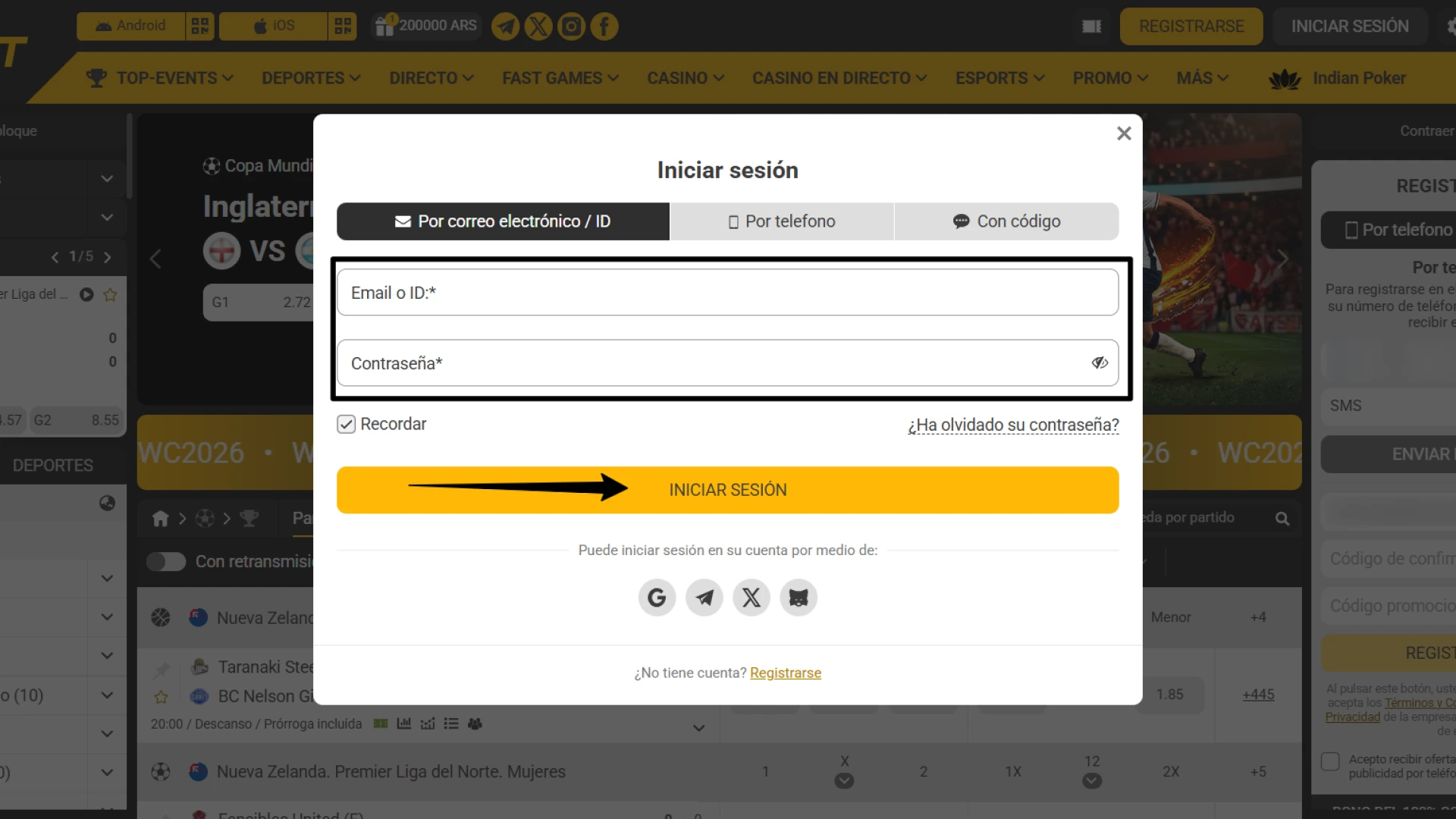Click the REGISTRARSE button in header
Viewport: 1456px width, 819px height.
(x=1191, y=27)
